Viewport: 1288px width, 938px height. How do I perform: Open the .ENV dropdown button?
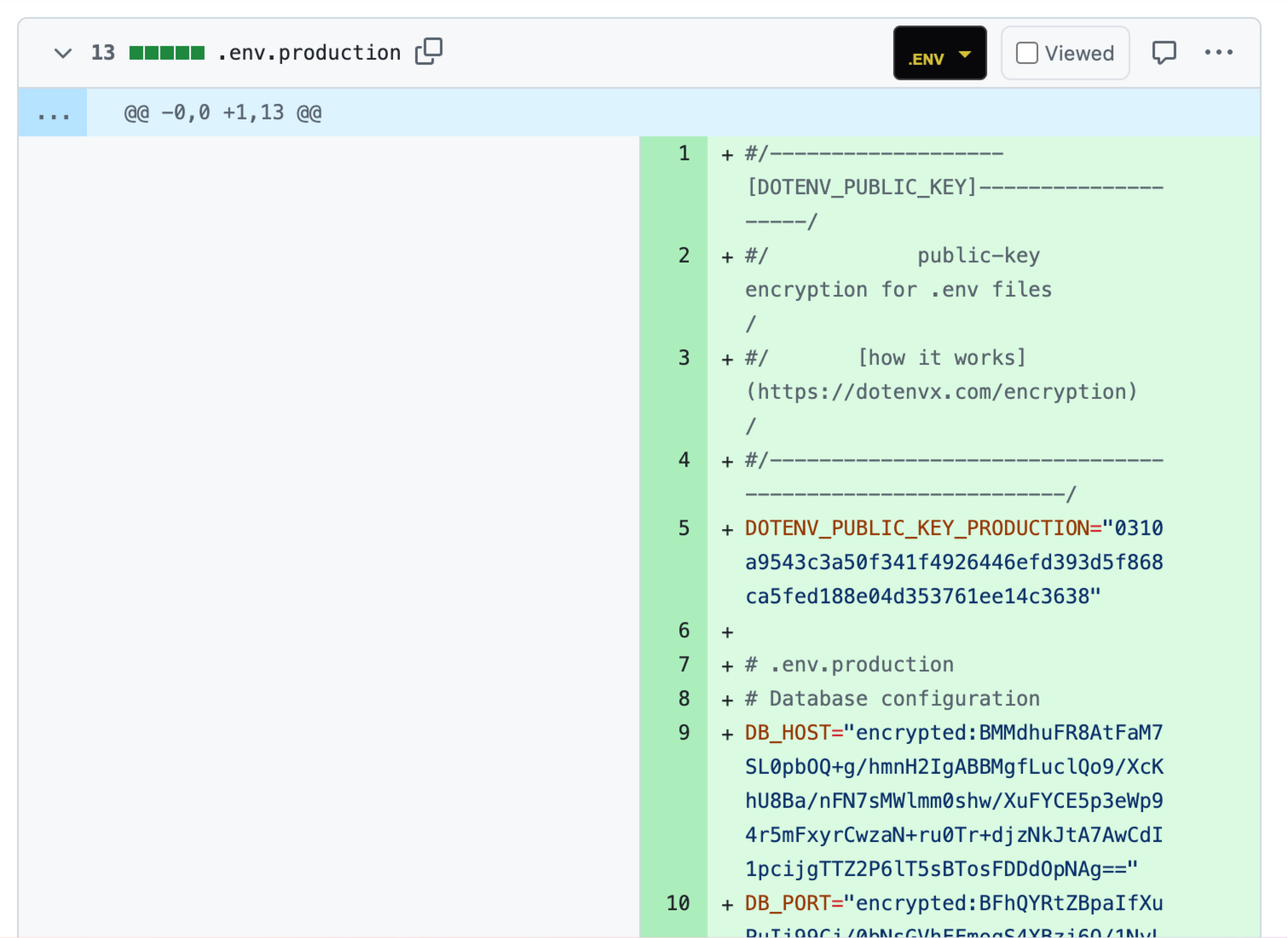[939, 53]
